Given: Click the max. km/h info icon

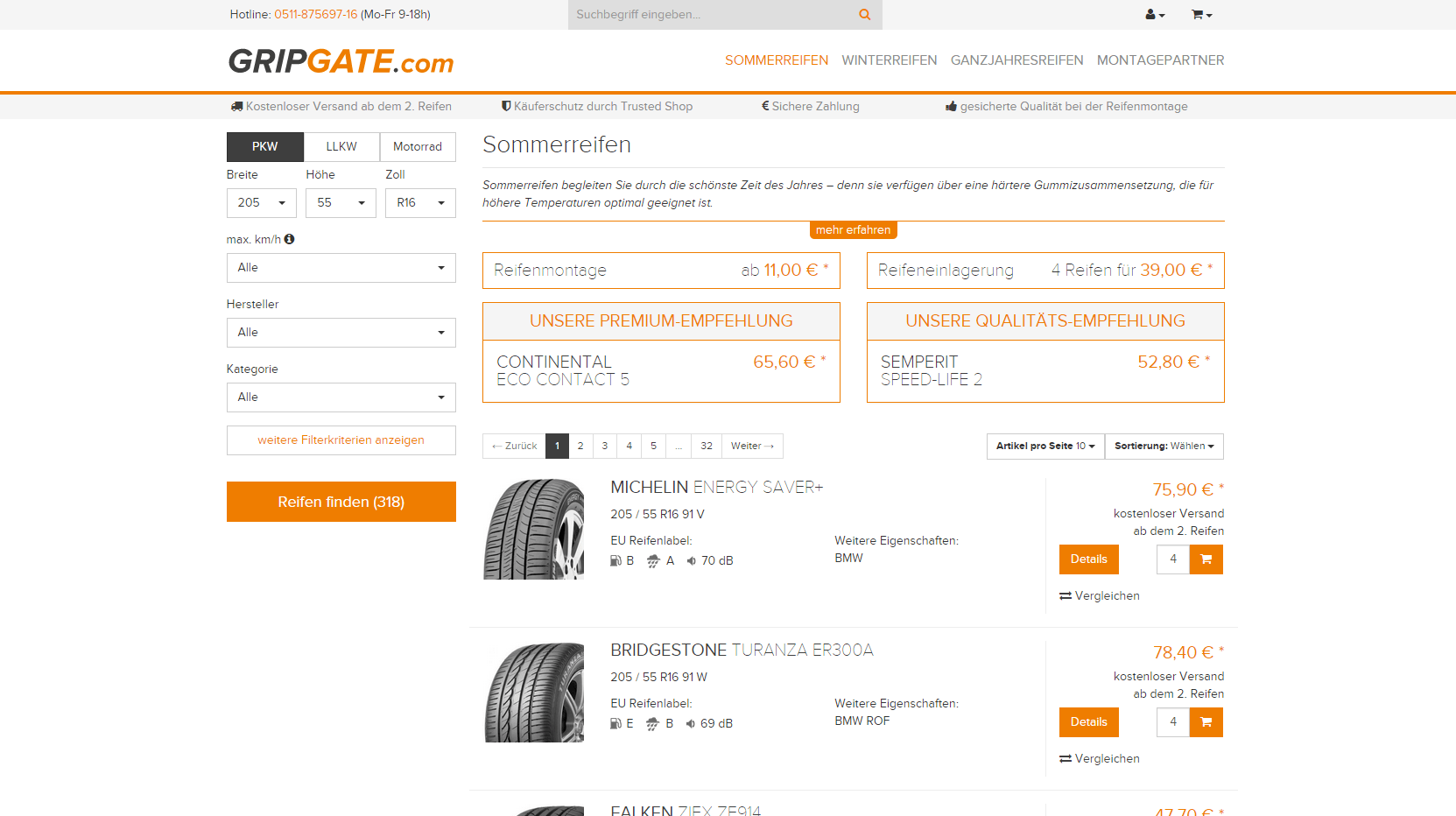Looking at the screenshot, I should tap(289, 239).
